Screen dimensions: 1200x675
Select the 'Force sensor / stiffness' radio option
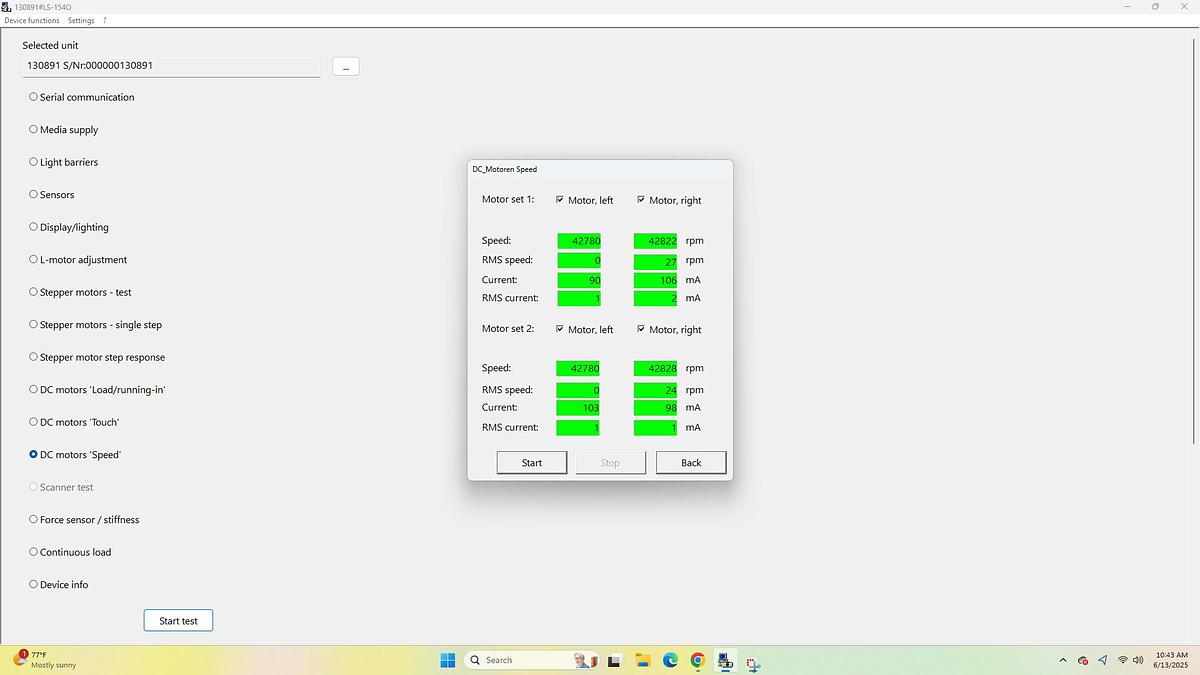34,520
